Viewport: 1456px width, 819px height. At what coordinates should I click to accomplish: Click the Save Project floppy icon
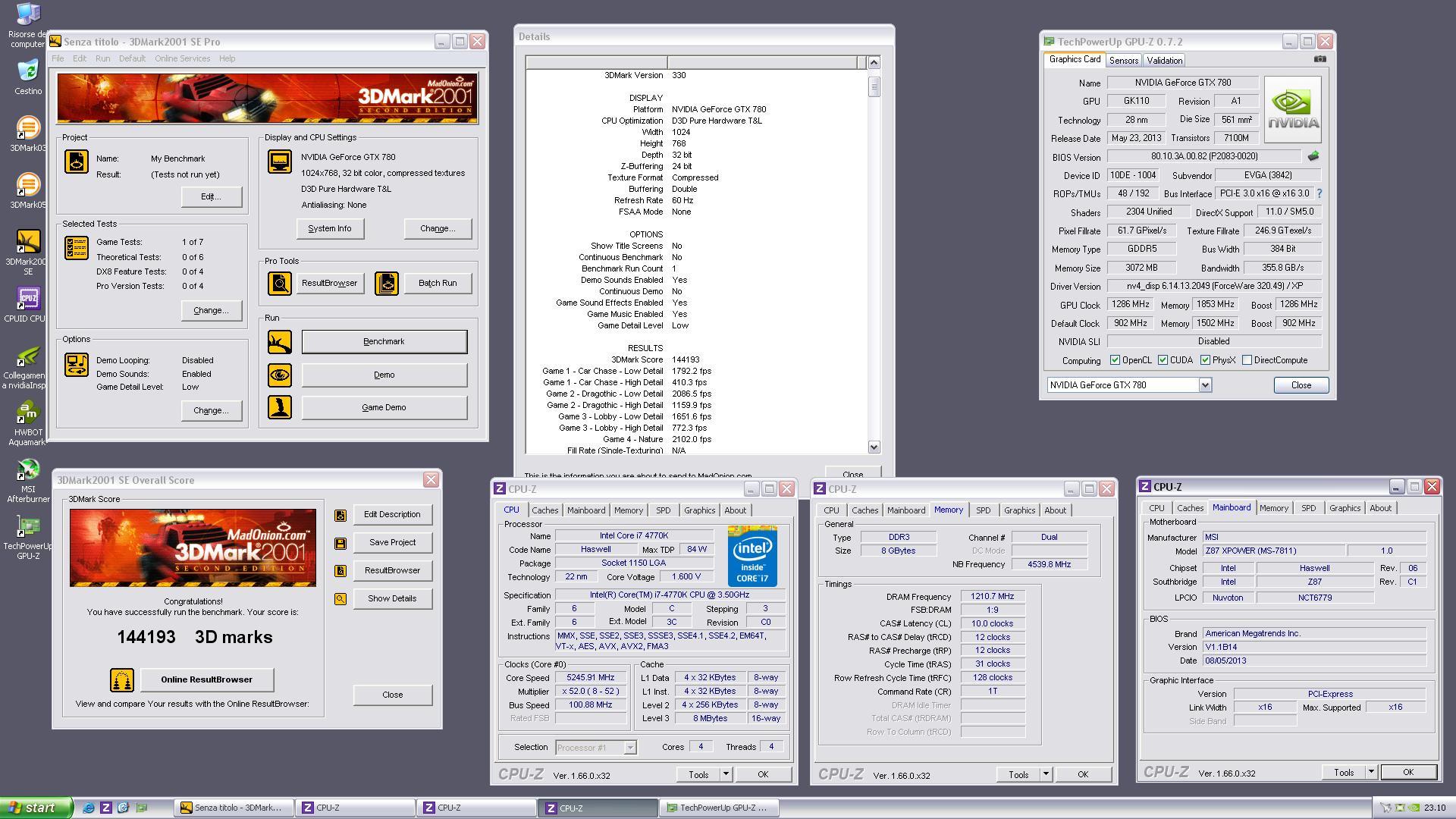340,543
